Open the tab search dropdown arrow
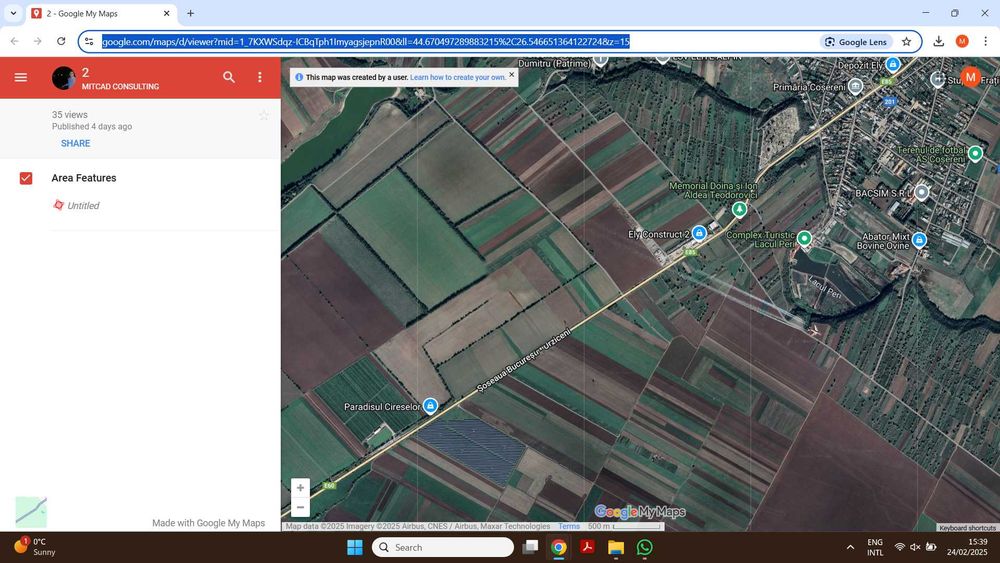Screen dimensions: 1000x563 point(13,13)
